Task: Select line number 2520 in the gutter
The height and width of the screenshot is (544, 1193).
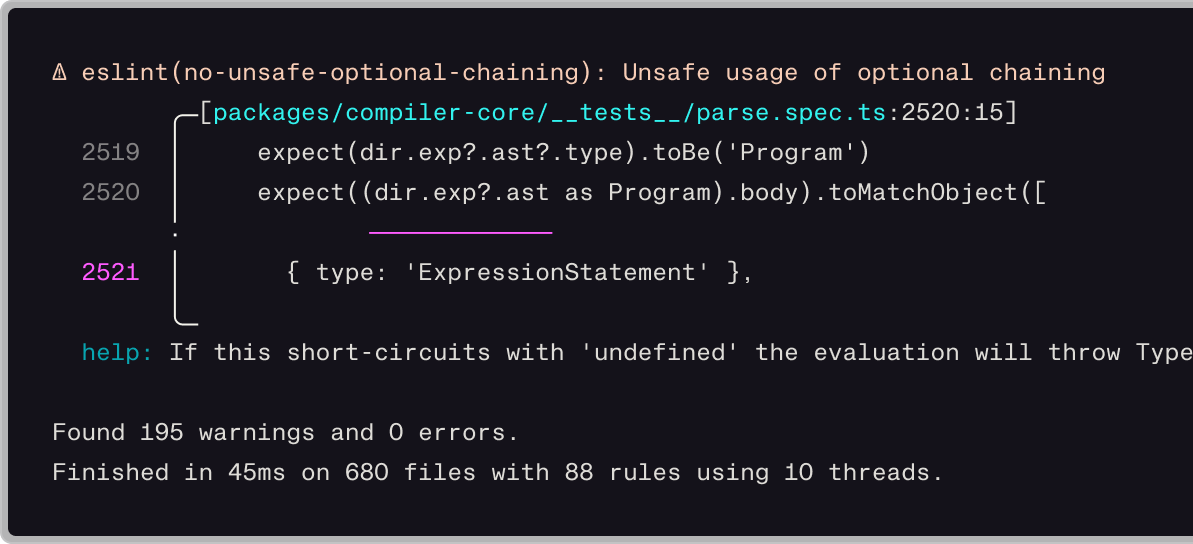Action: 111,192
